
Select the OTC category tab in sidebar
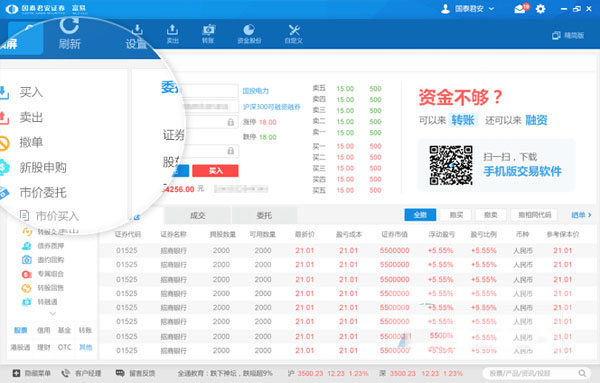click(x=64, y=347)
